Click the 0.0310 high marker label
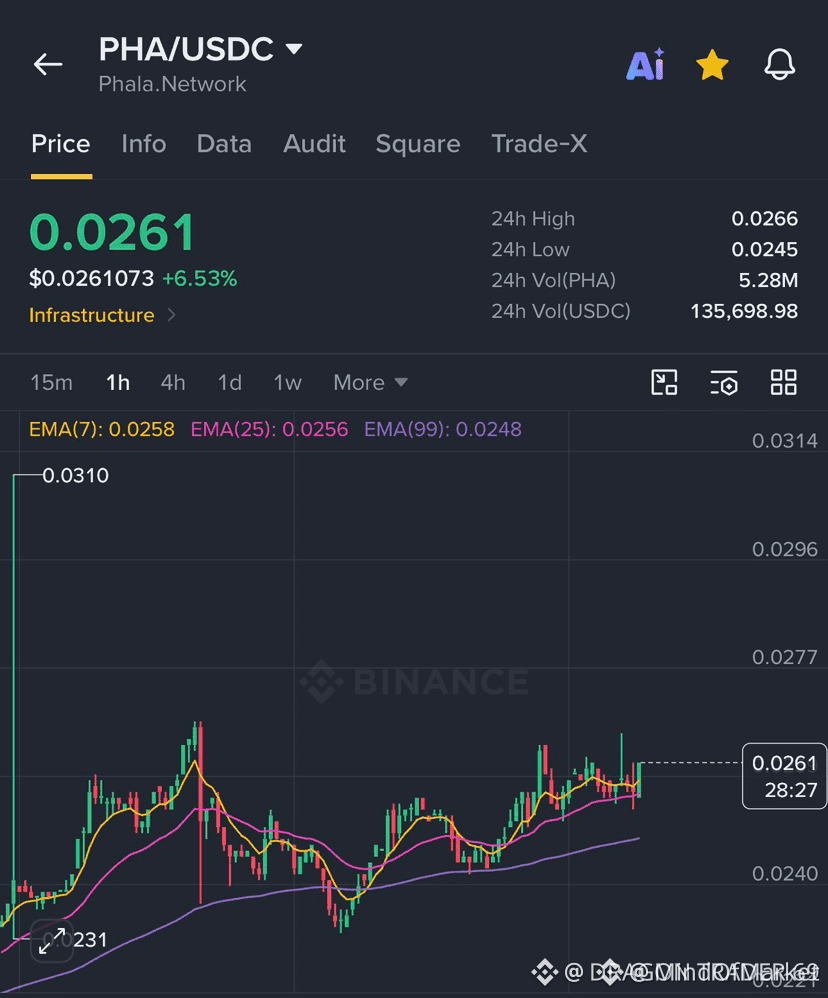This screenshot has width=828, height=998. coord(76,475)
